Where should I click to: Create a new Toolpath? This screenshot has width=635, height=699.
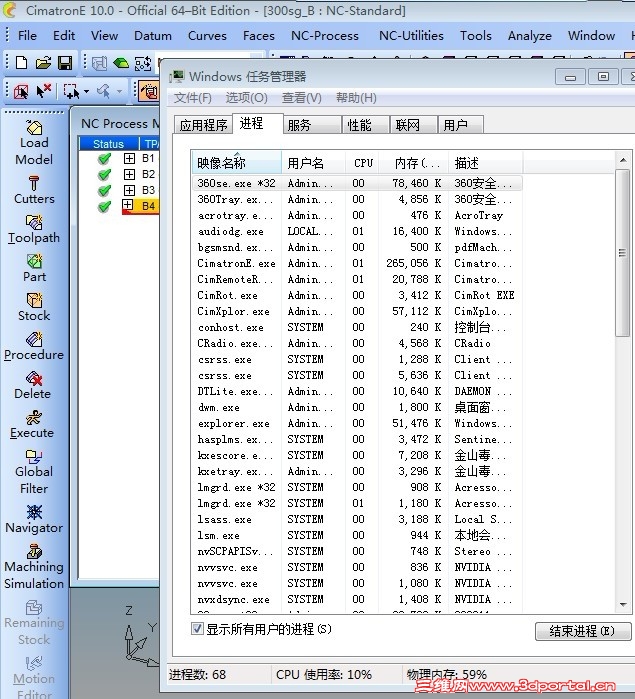coord(34,230)
